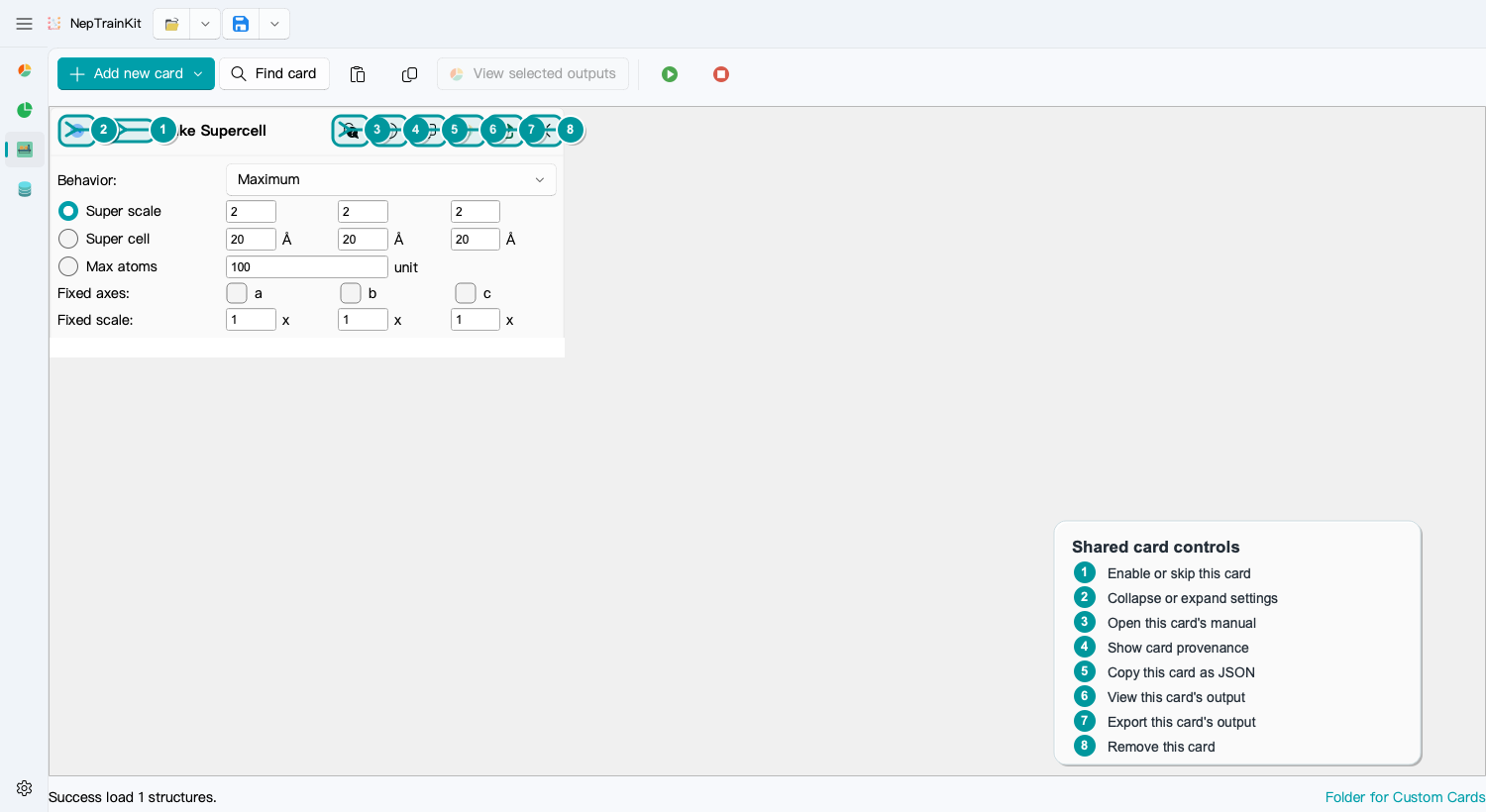View the Make Supercell card's output
Viewport: 1486px width, 812px height.
[467, 131]
